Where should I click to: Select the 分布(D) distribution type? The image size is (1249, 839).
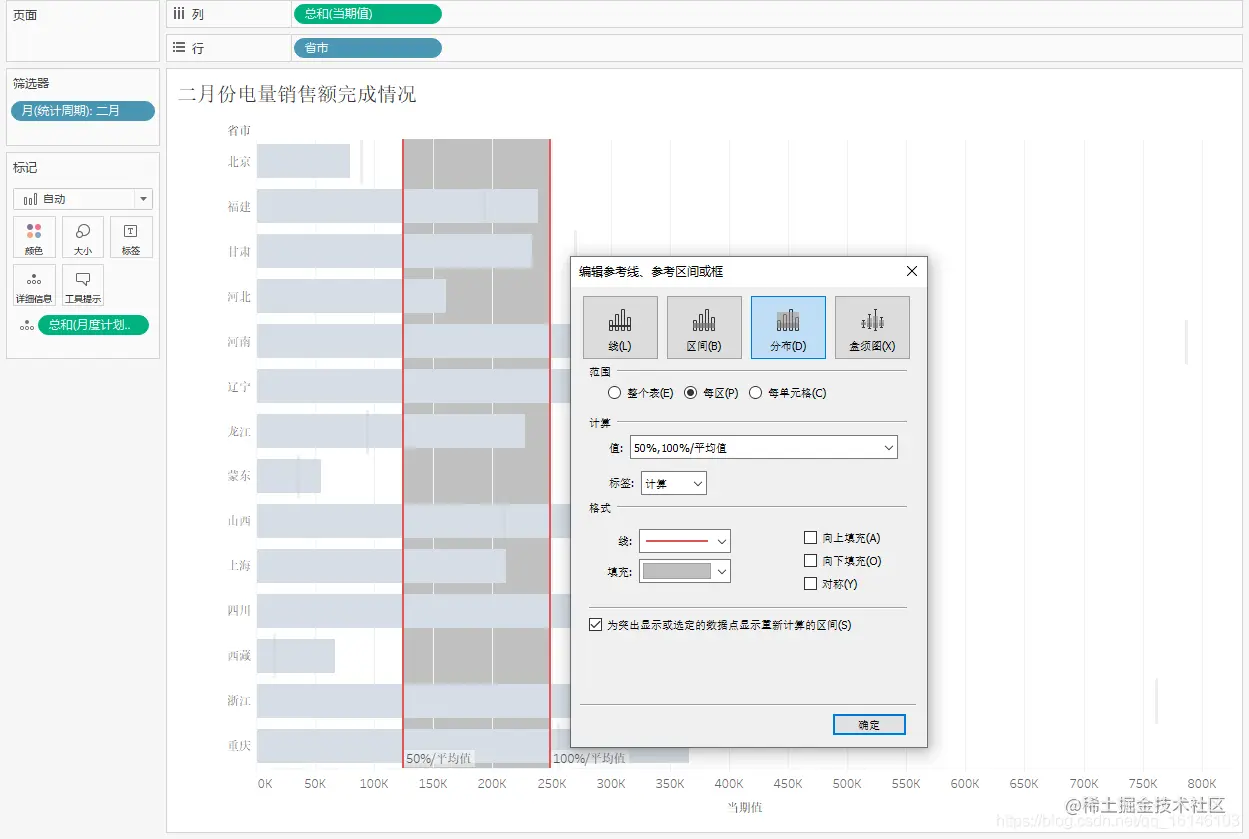pos(788,327)
